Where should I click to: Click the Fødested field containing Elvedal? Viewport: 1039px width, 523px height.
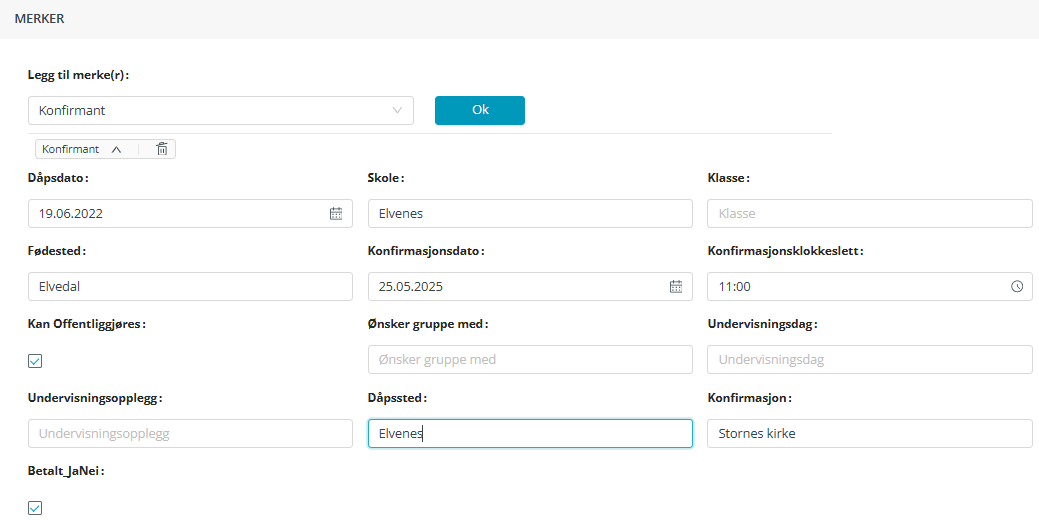click(190, 286)
